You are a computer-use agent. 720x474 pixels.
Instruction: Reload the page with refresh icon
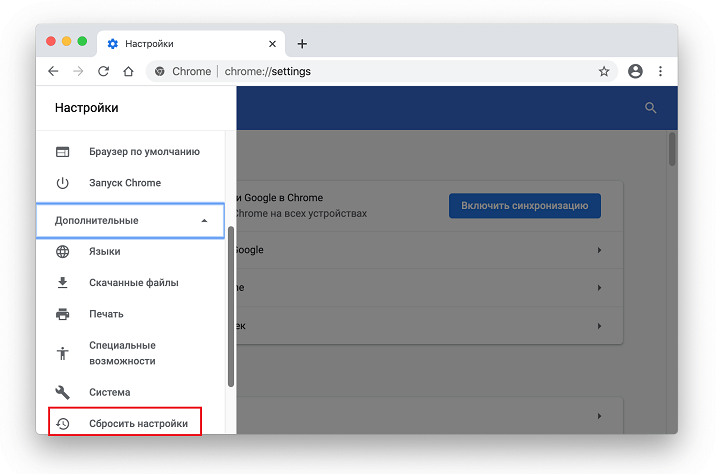click(103, 71)
